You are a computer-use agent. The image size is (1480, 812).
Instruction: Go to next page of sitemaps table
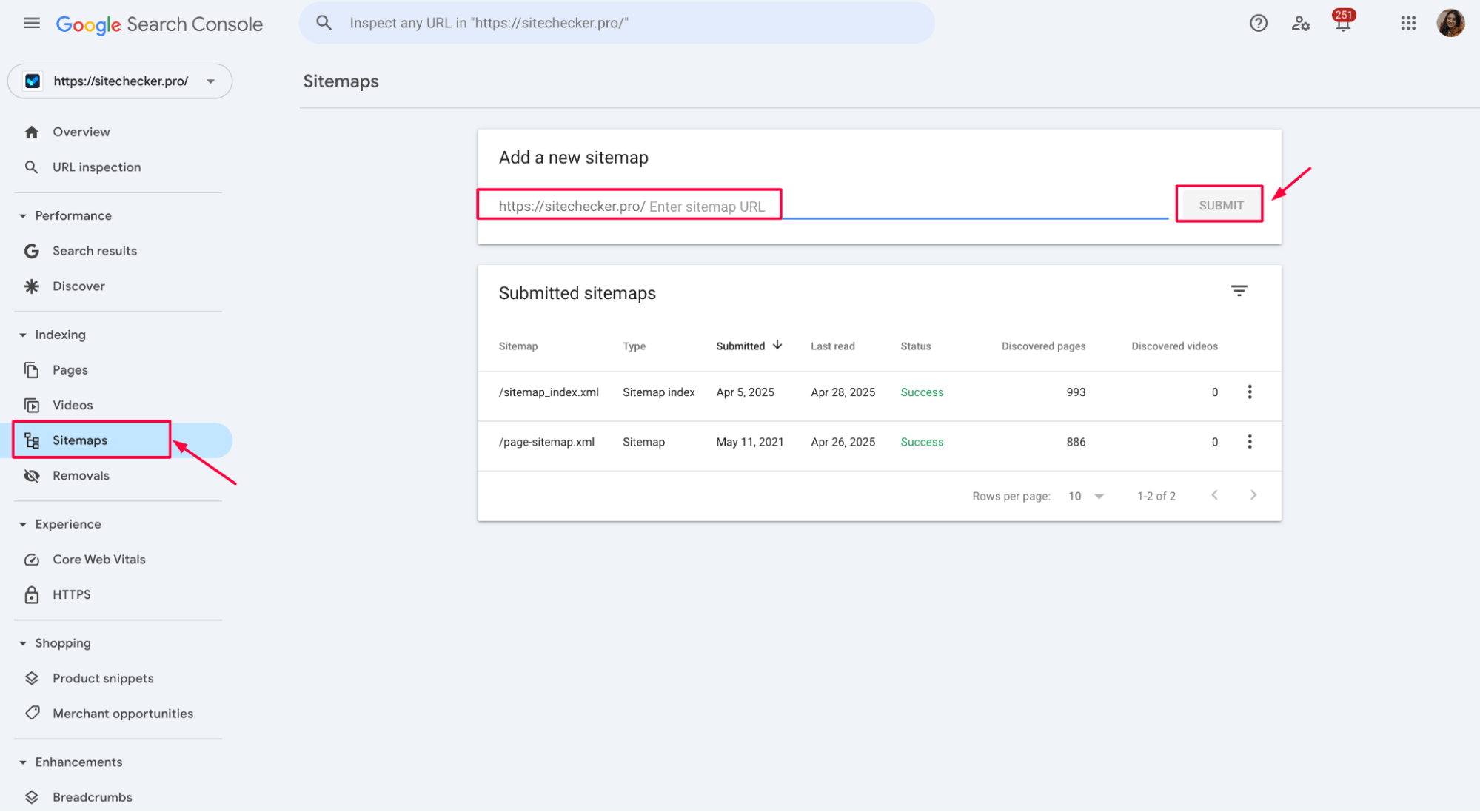pos(1253,495)
